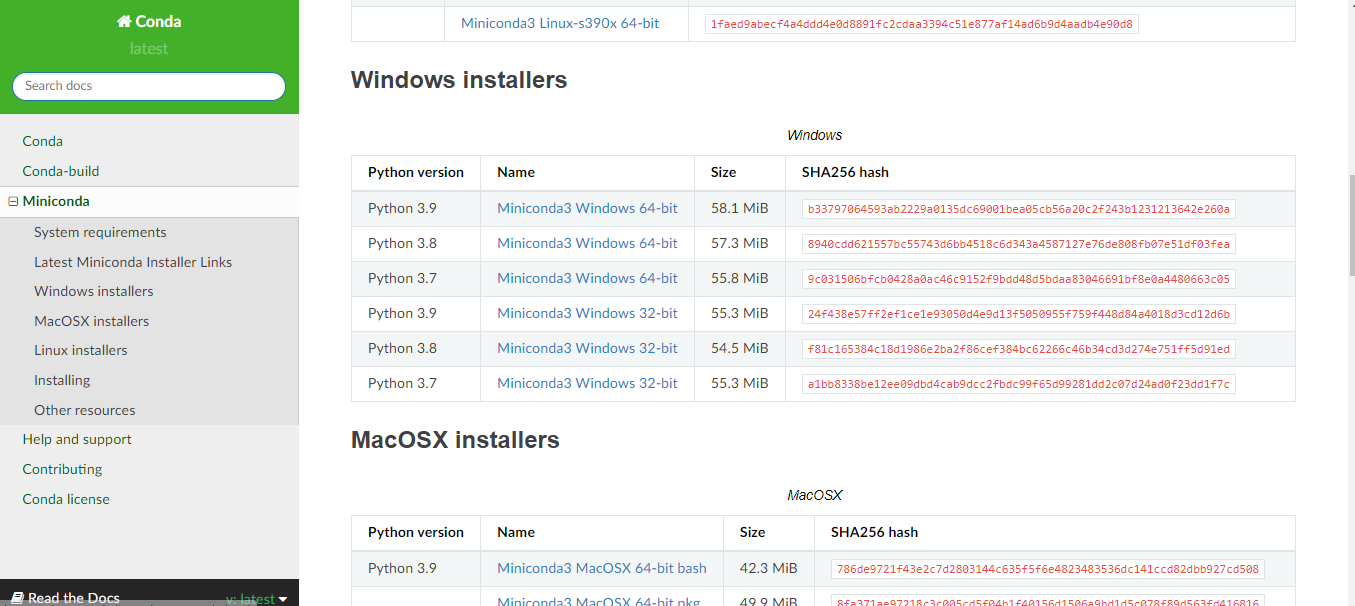This screenshot has width=1355, height=606.
Task: Download Python 3.8 Miniconda3 Windows 32-bit
Action: pyautogui.click(x=587, y=348)
